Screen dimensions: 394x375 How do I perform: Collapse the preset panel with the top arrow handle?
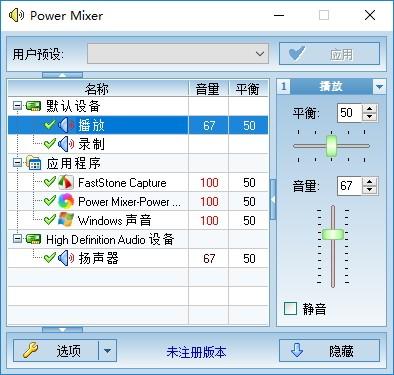62,75
